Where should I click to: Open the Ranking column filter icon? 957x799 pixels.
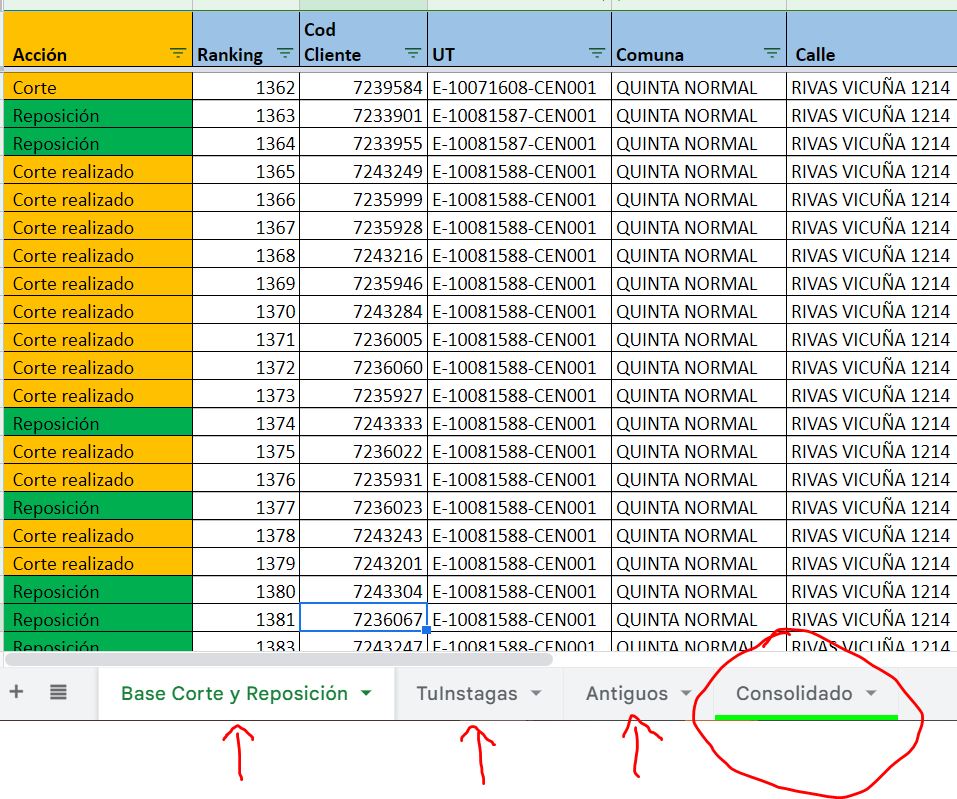point(284,54)
